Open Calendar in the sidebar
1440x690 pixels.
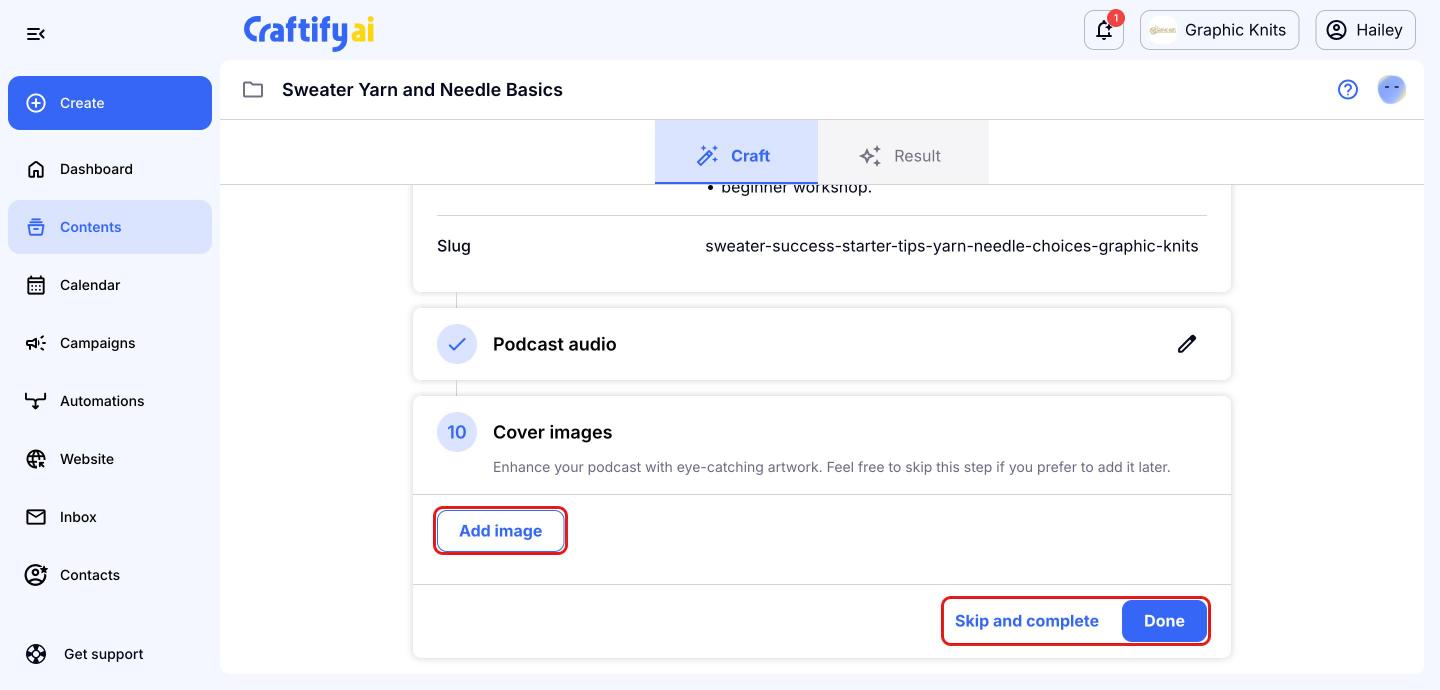[x=110, y=285]
